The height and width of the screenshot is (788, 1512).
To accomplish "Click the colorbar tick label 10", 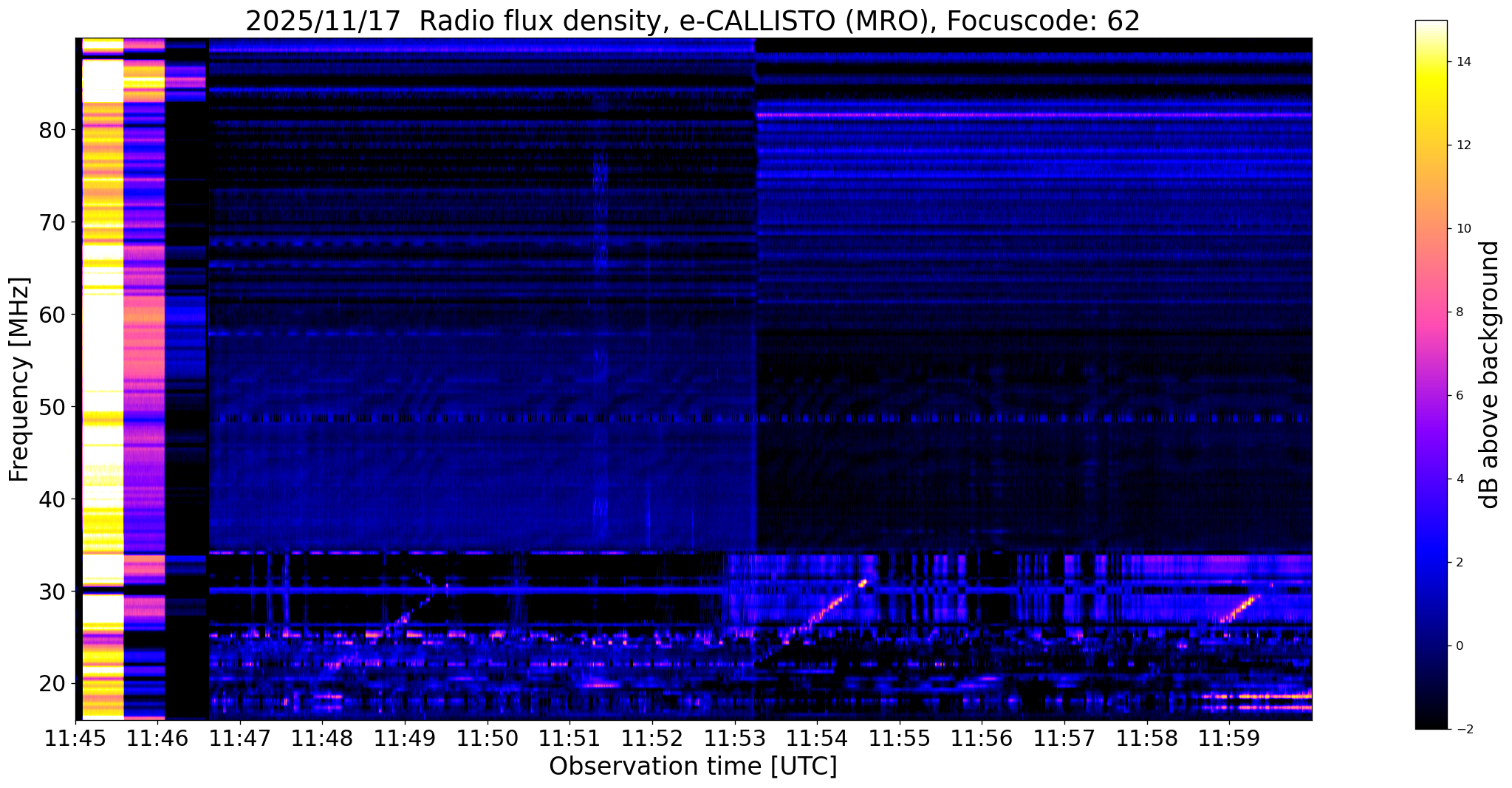I will 1462,229.
